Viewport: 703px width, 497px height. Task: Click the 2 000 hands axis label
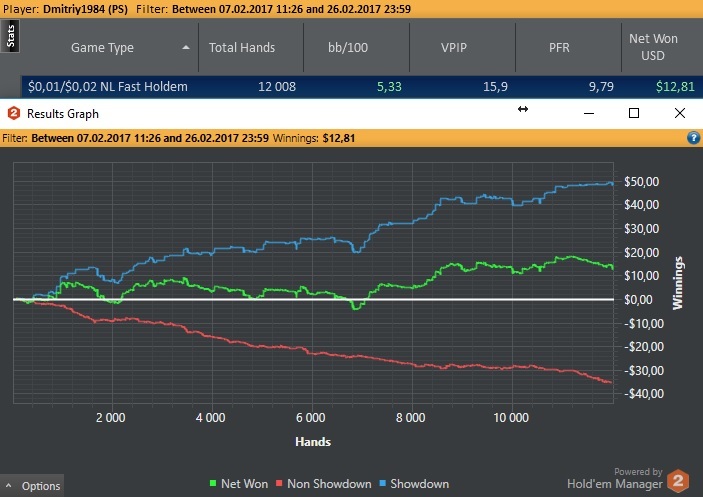point(111,418)
